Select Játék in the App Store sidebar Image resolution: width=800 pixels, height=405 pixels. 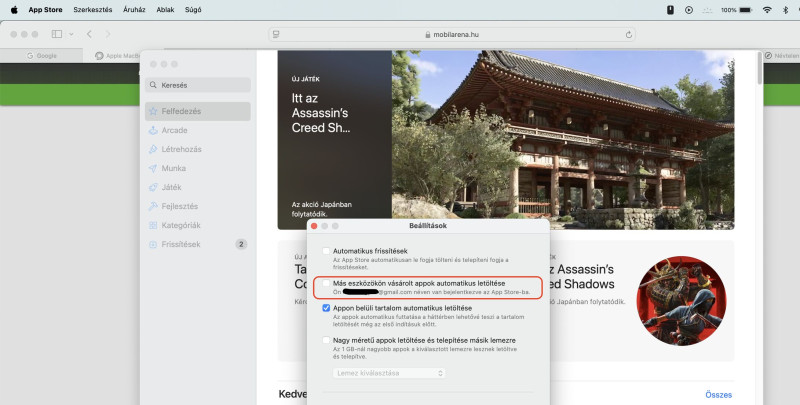(198, 187)
